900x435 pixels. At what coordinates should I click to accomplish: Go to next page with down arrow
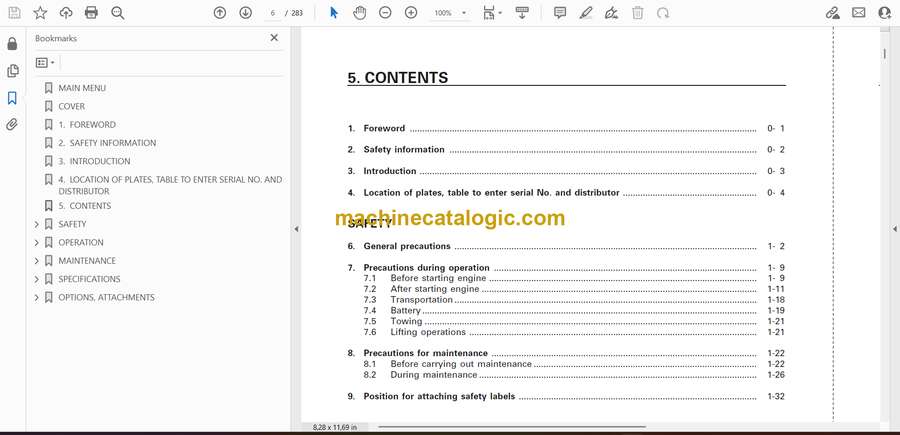(246, 13)
